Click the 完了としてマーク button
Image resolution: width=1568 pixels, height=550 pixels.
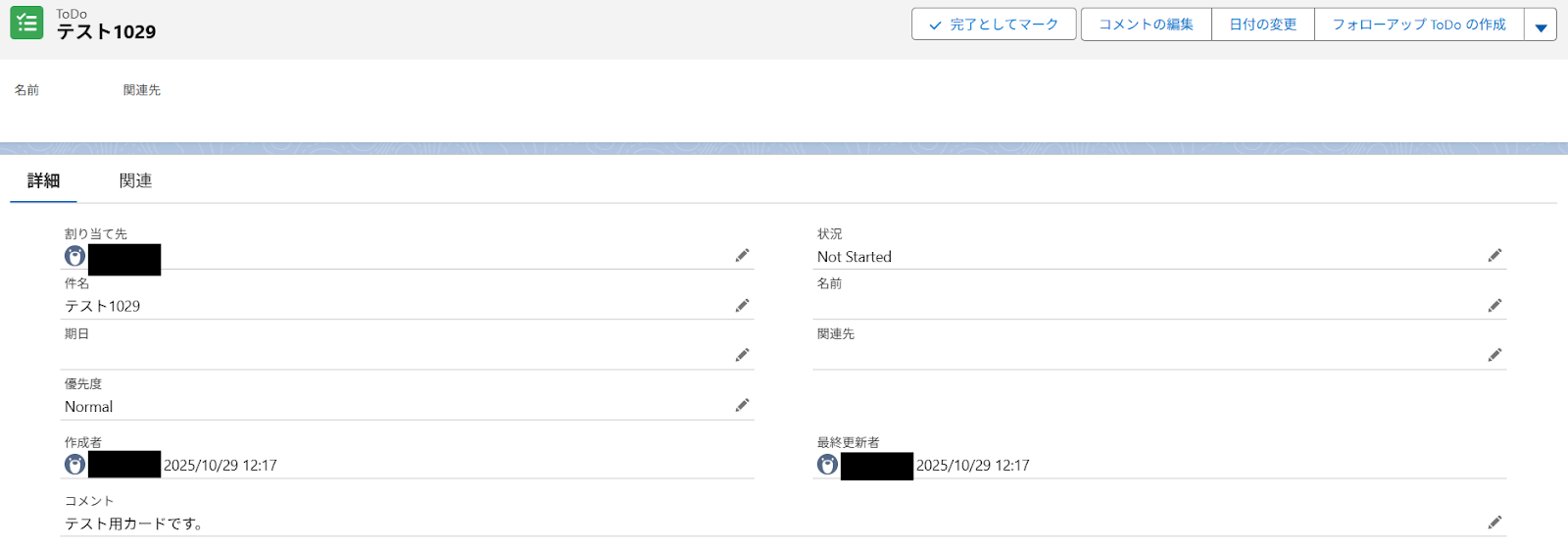(x=994, y=25)
